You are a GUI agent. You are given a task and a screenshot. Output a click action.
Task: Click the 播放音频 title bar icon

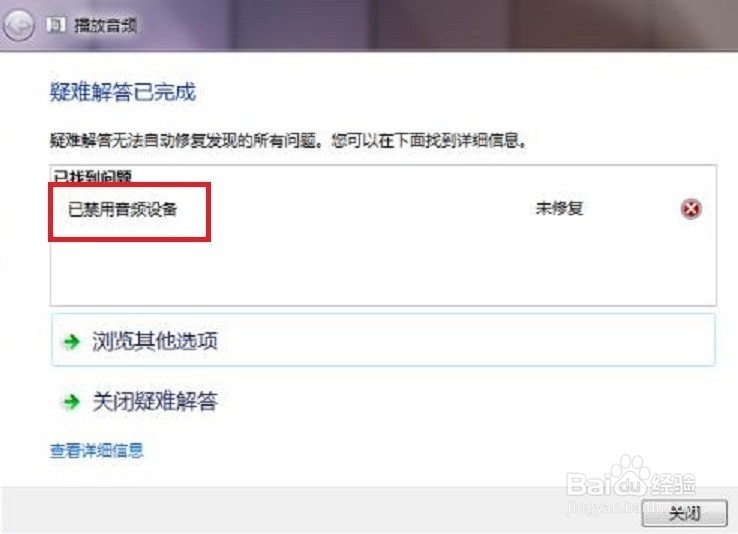point(56,25)
